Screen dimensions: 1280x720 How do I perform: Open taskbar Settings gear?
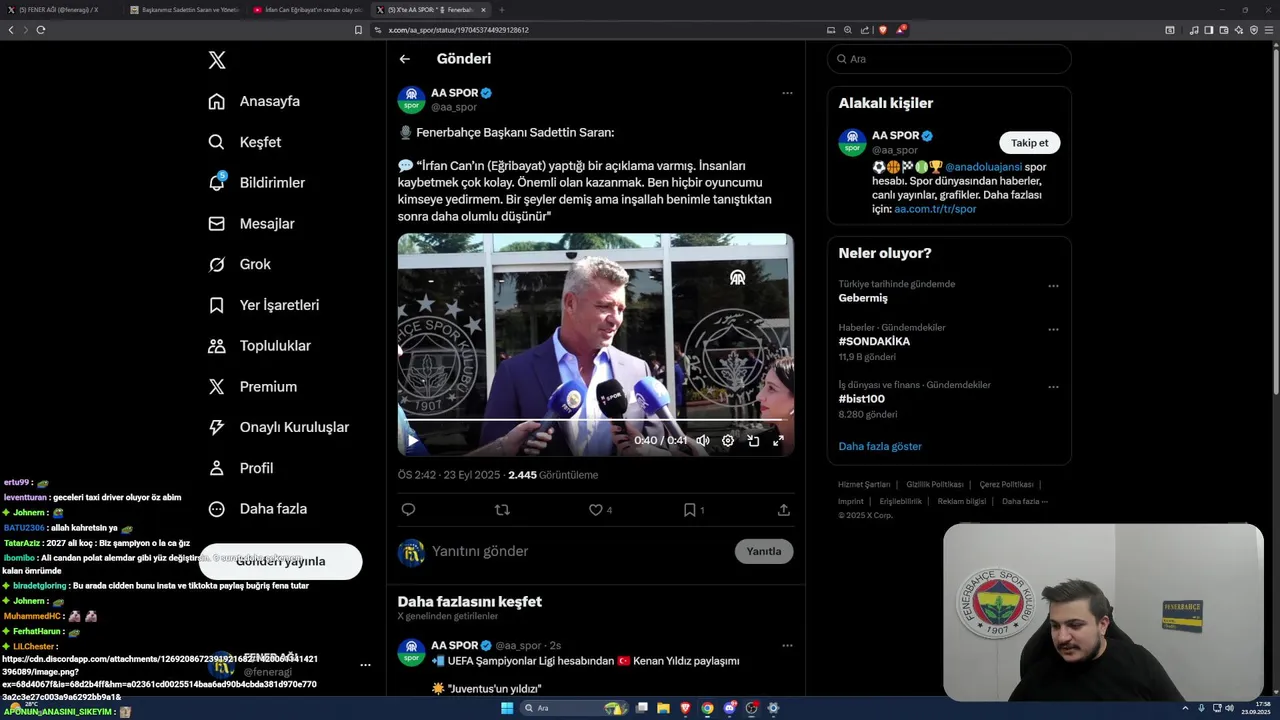coord(773,708)
